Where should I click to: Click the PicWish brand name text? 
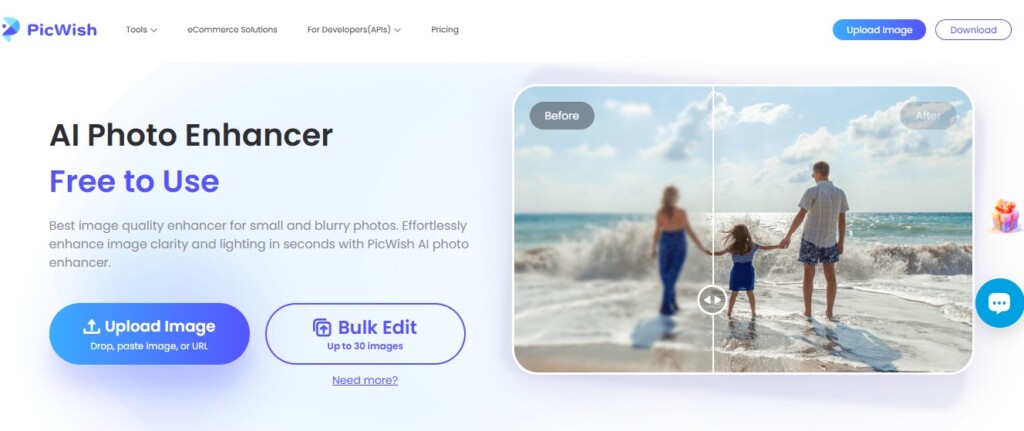[x=62, y=30]
